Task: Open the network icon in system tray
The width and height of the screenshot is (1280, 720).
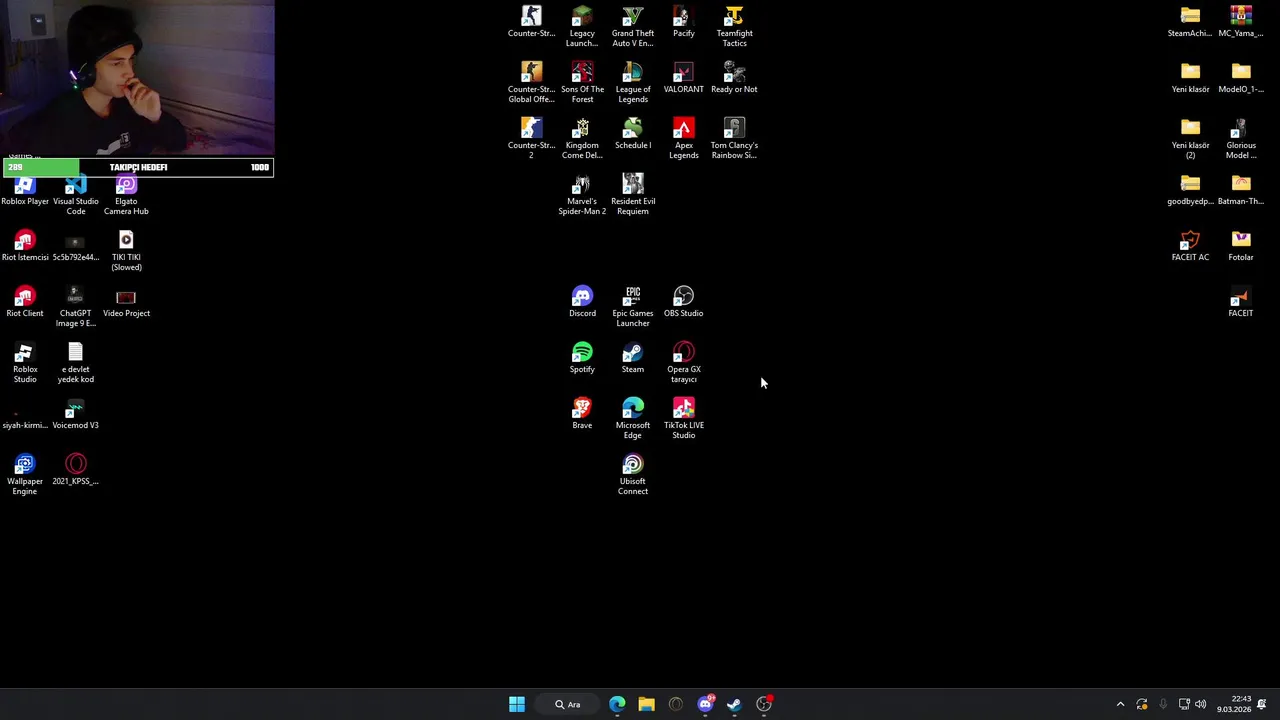Action: 1184,704
